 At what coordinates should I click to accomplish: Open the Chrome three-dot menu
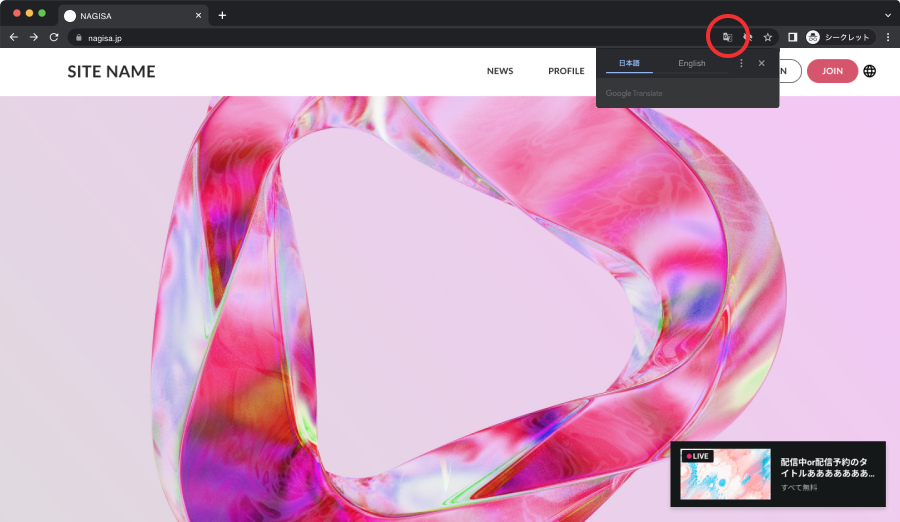coord(888,37)
